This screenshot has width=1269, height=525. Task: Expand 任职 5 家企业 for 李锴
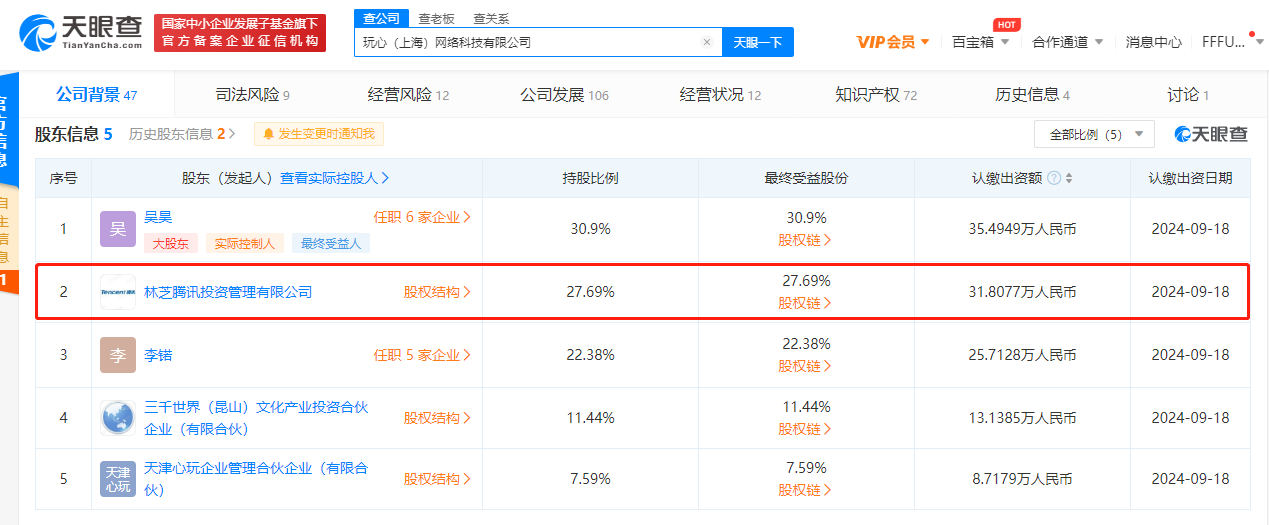click(x=422, y=355)
